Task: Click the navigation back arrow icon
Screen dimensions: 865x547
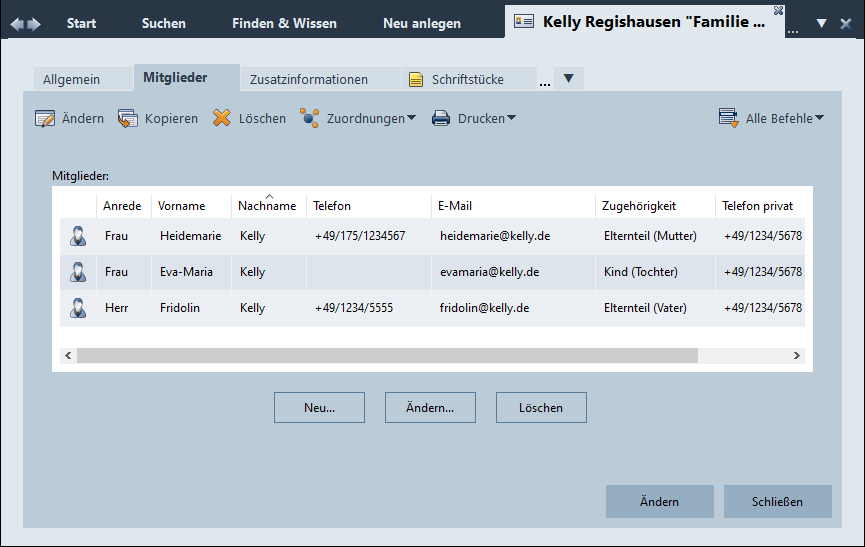Action: 18,24
